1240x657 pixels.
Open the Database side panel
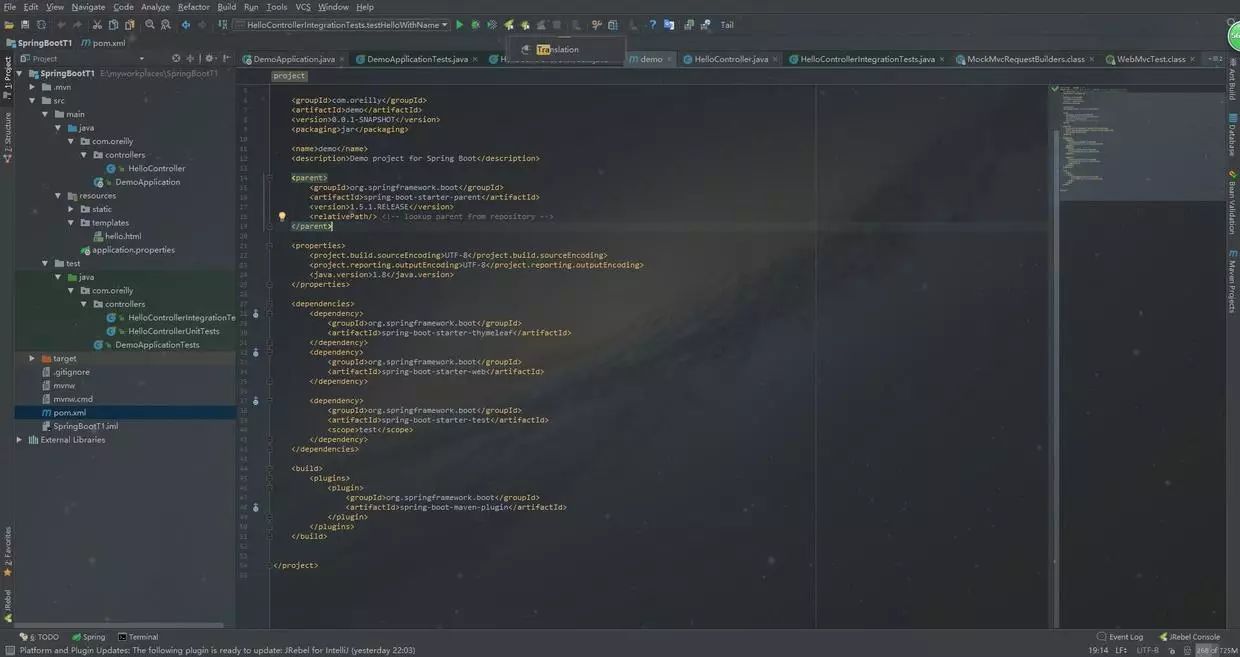1232,135
